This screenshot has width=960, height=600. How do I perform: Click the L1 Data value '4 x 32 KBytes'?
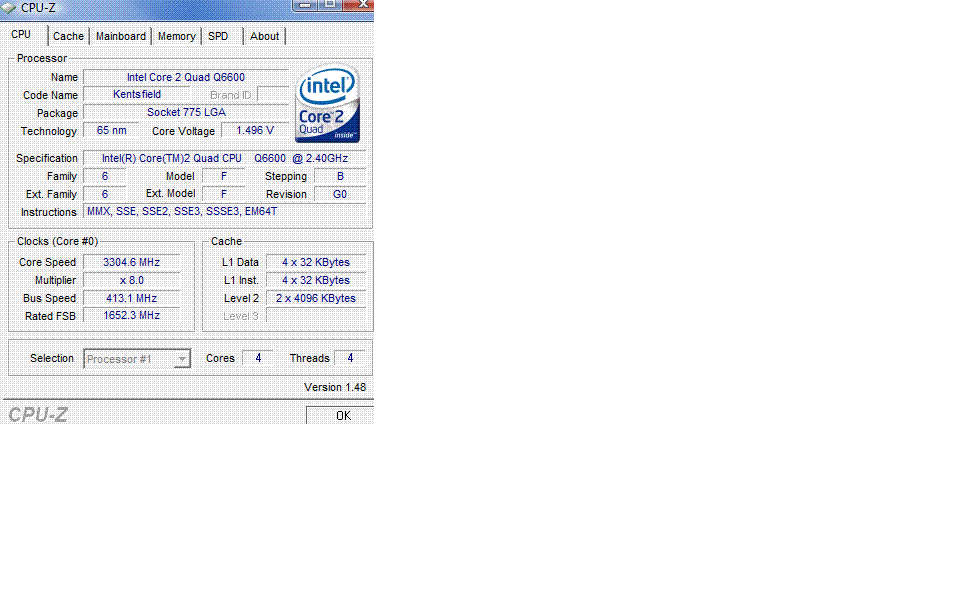[316, 262]
